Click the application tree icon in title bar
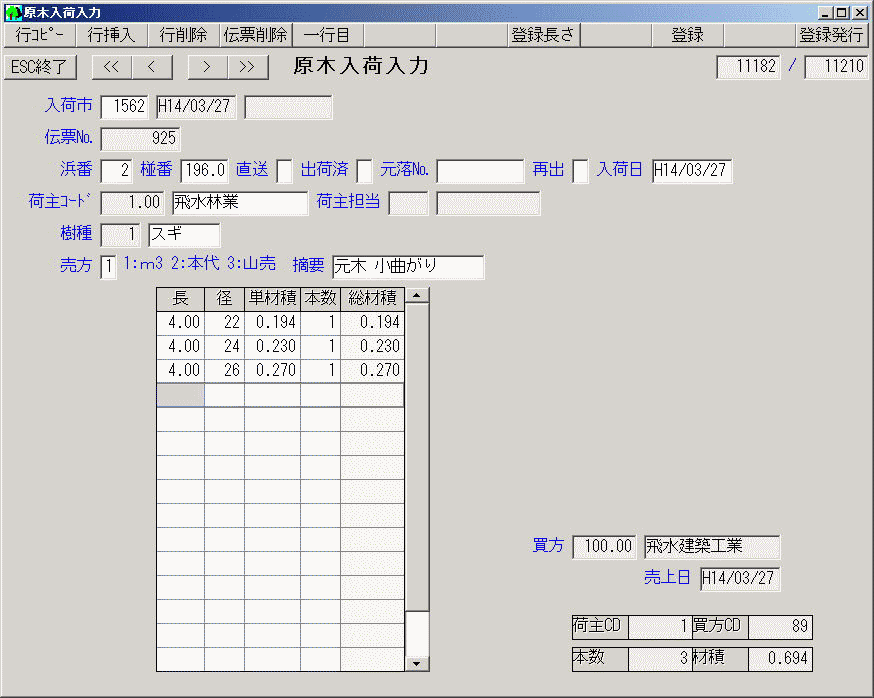 coord(13,12)
